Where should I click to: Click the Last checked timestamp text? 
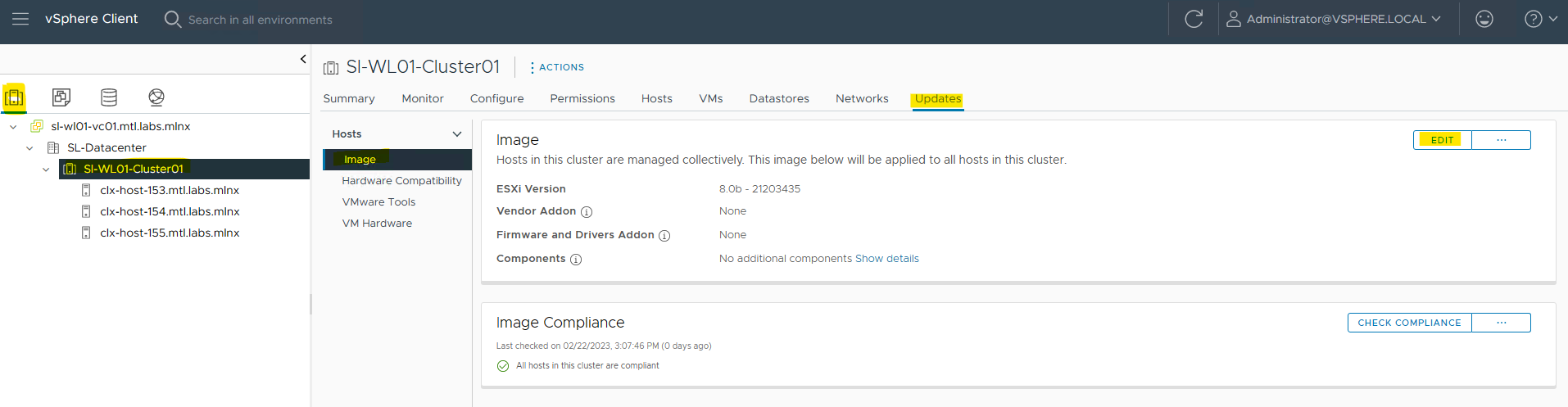tap(604, 346)
